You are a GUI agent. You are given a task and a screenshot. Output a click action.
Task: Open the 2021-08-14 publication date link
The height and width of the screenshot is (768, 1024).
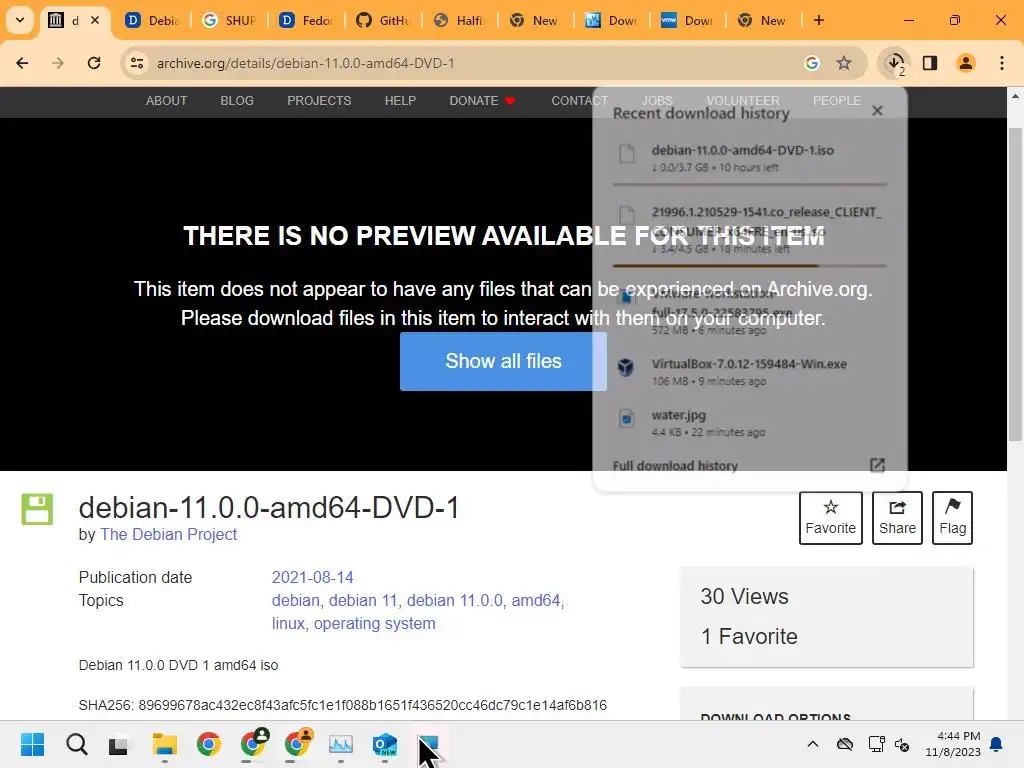pos(312,577)
